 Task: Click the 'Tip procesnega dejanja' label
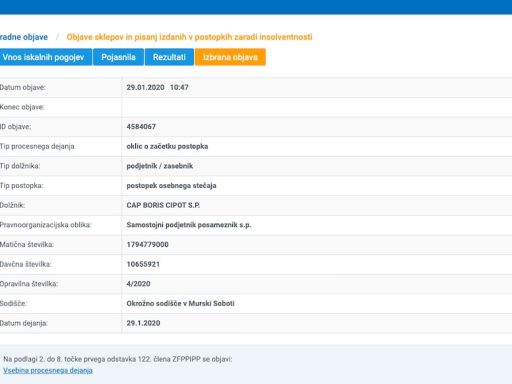coord(37,146)
